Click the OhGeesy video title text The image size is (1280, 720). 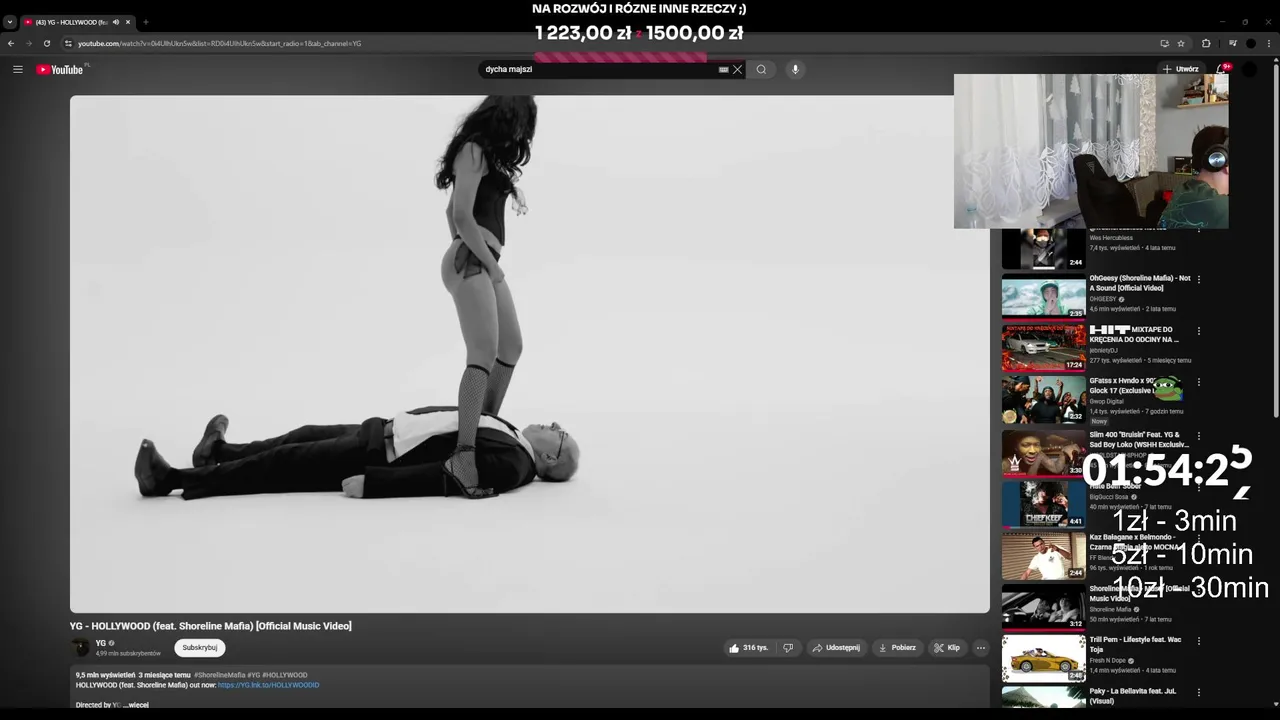point(1140,283)
